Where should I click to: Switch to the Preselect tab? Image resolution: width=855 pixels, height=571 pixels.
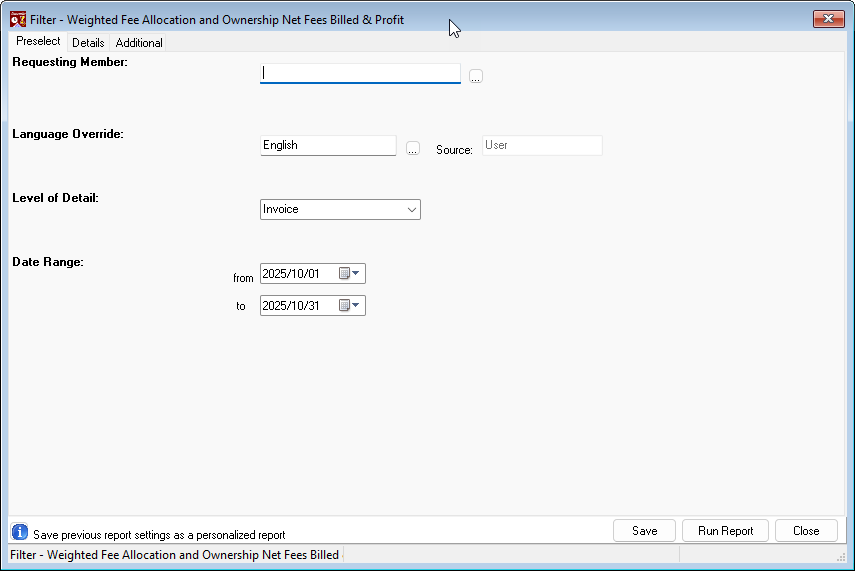click(38, 41)
